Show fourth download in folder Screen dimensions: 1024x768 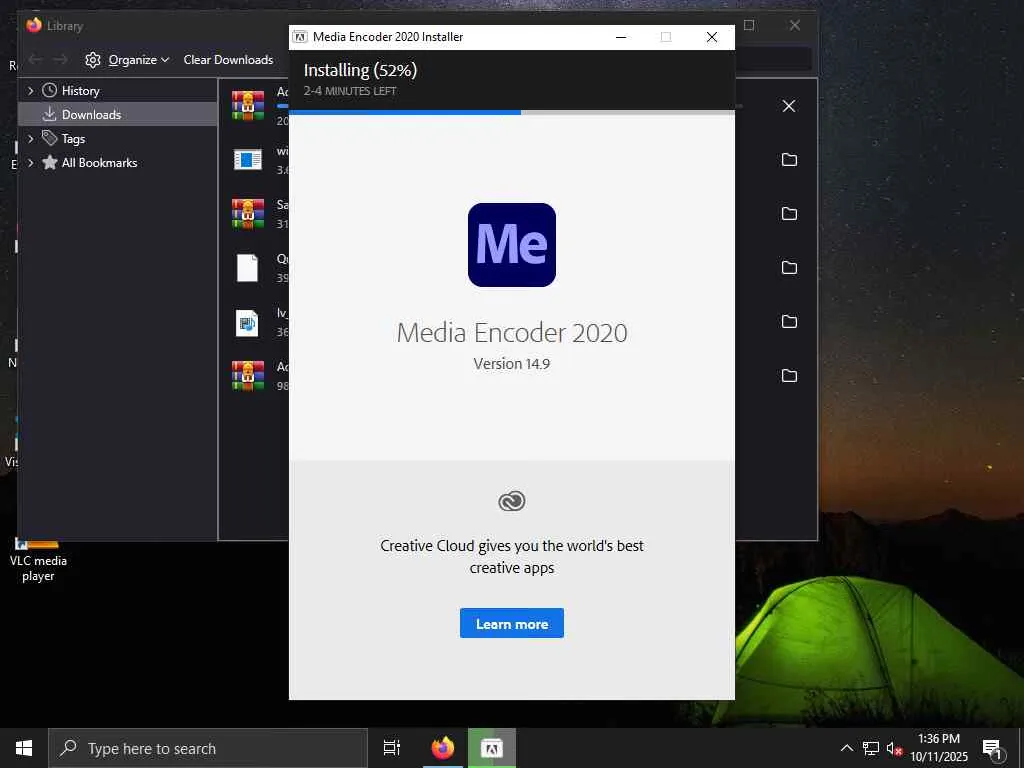pyautogui.click(x=789, y=267)
